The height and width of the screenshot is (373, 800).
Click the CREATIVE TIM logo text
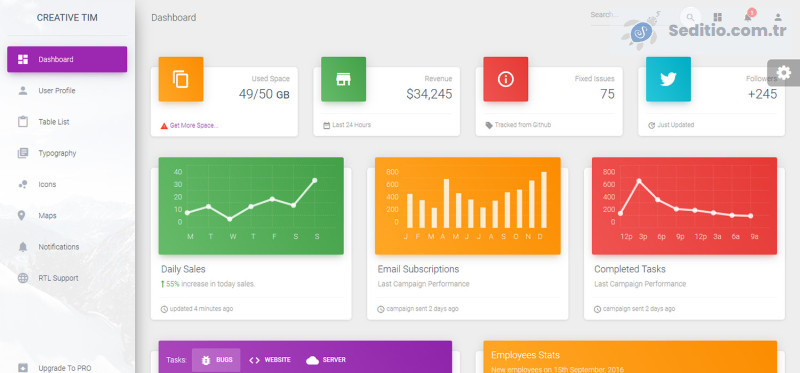[67, 17]
